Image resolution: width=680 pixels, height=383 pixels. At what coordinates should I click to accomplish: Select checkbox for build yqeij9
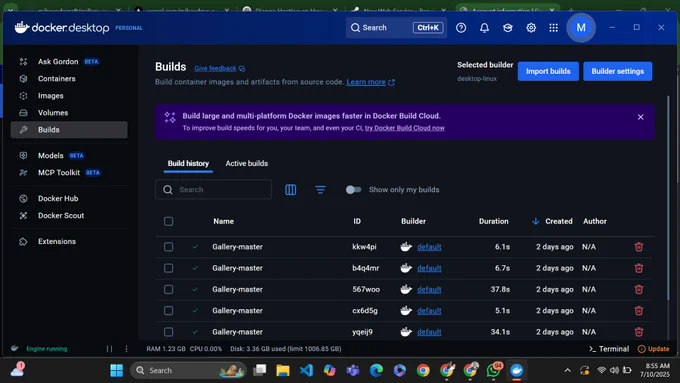[x=168, y=332]
